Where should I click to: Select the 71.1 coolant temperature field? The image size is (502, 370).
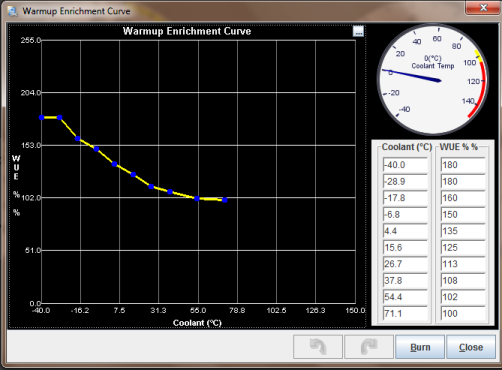405,314
